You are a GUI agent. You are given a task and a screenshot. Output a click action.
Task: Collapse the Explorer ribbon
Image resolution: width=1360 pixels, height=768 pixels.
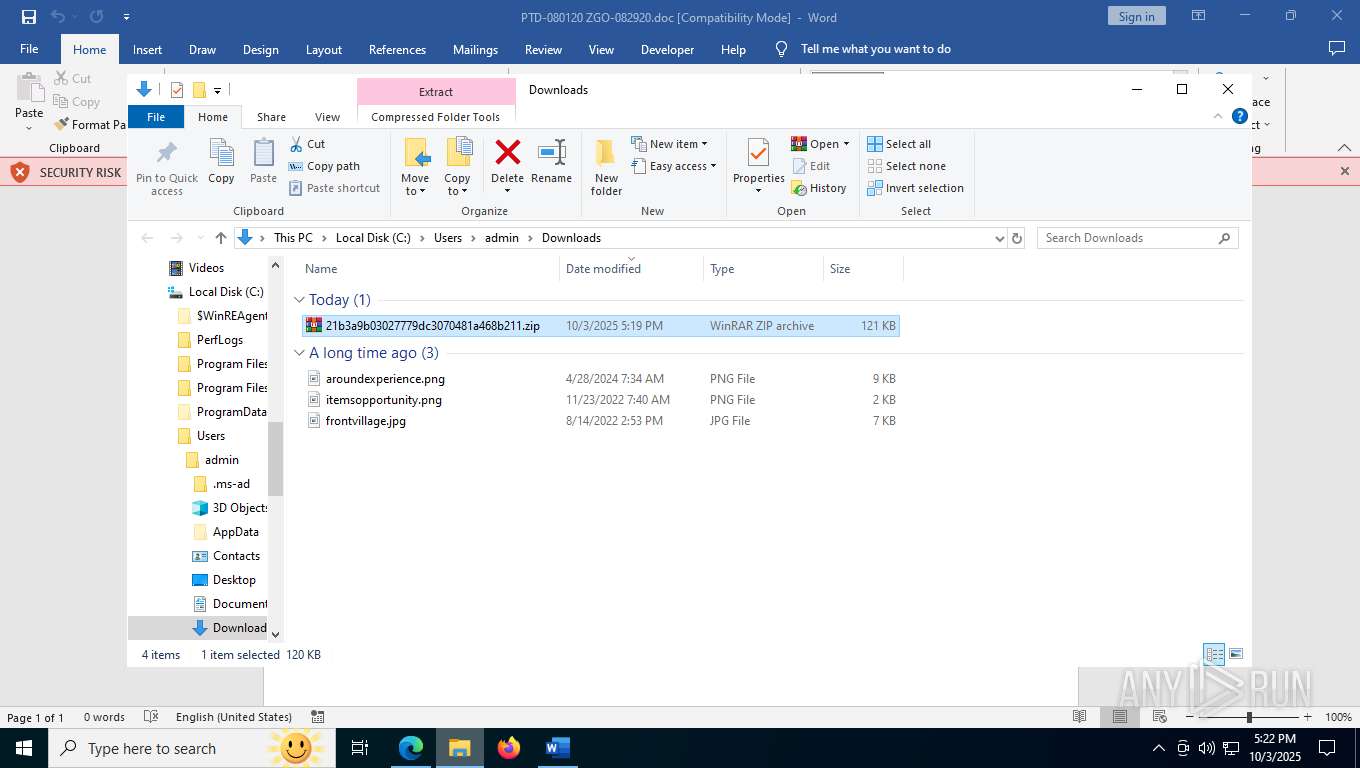tap(1218, 116)
